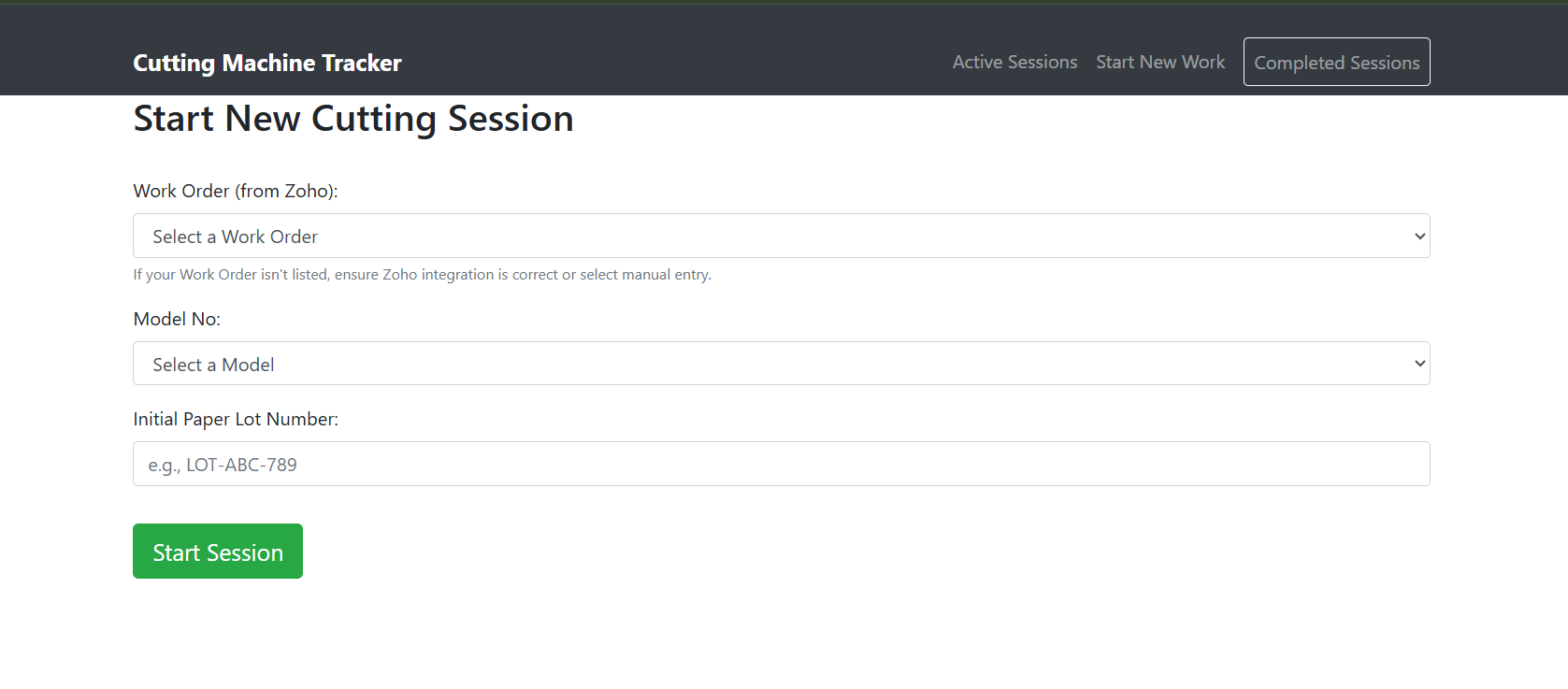View Completed Sessions from the navbar
Image resolution: width=1568 pixels, height=689 pixels.
click(1336, 63)
